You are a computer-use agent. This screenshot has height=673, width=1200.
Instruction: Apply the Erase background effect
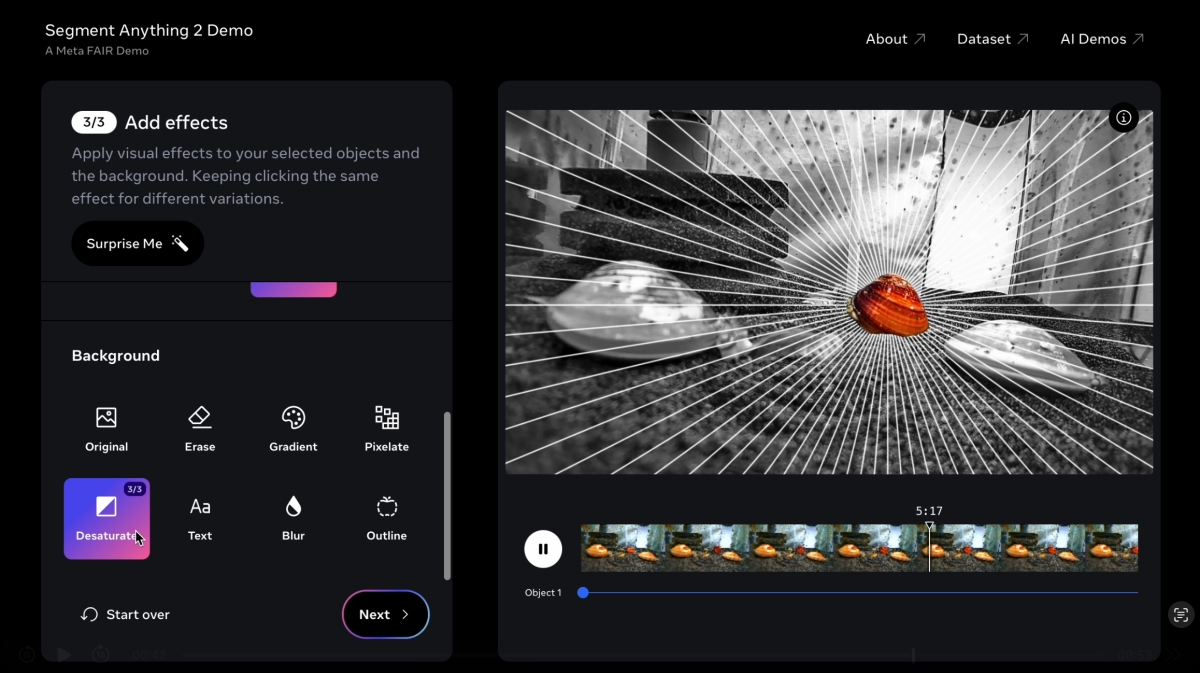[200, 429]
